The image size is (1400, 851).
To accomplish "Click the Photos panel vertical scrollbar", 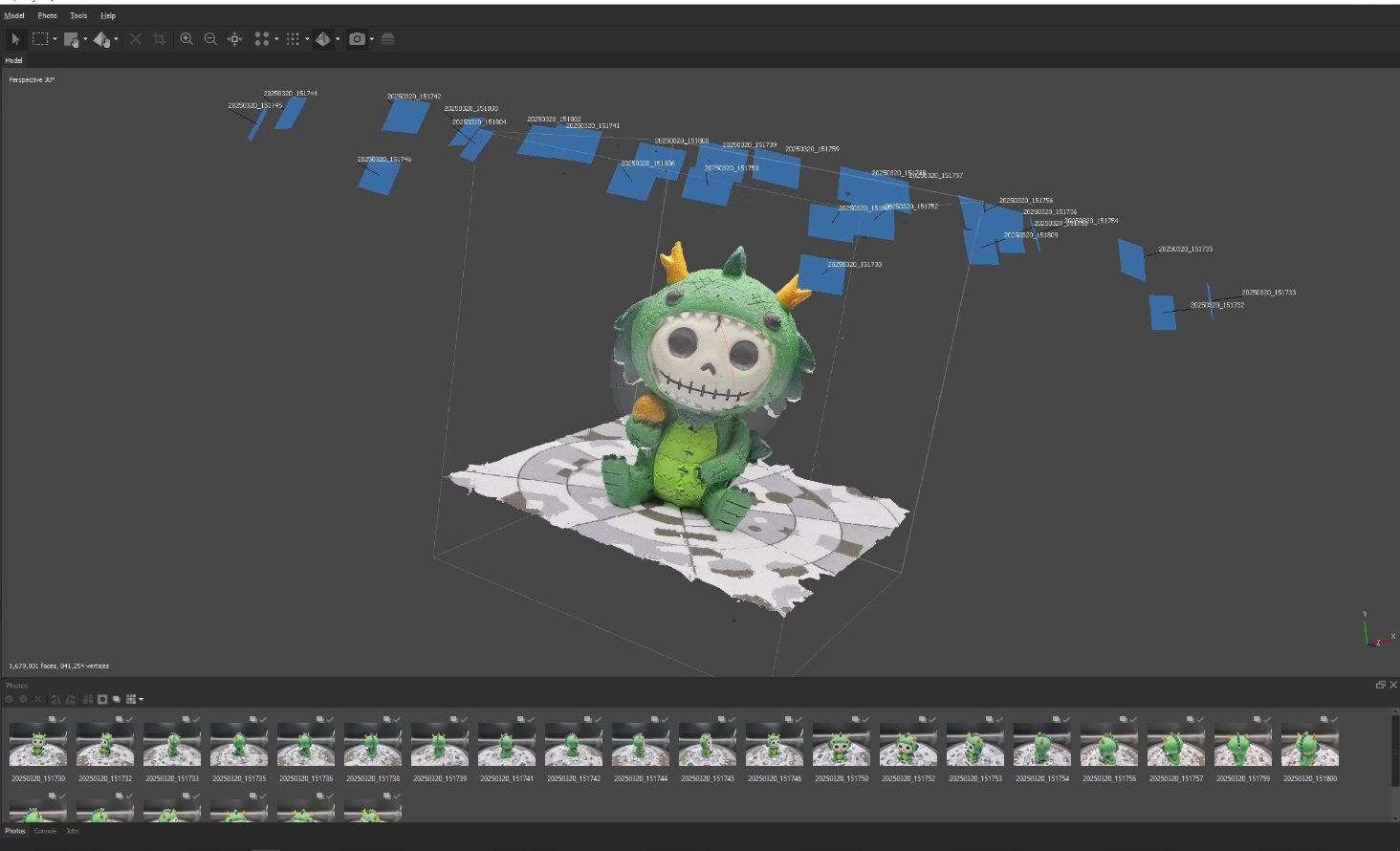I will [1394, 755].
